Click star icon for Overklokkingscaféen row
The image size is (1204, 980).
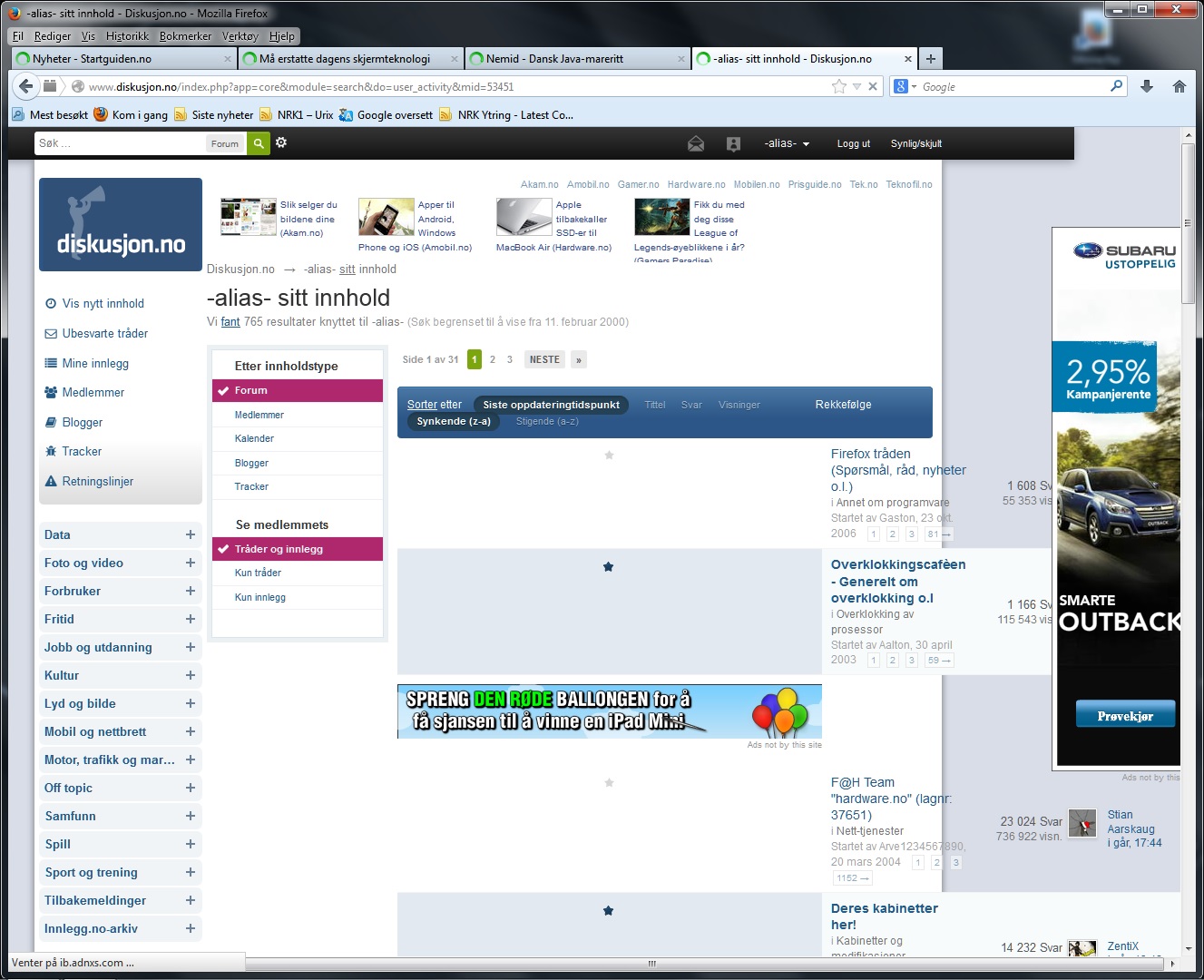point(608,566)
